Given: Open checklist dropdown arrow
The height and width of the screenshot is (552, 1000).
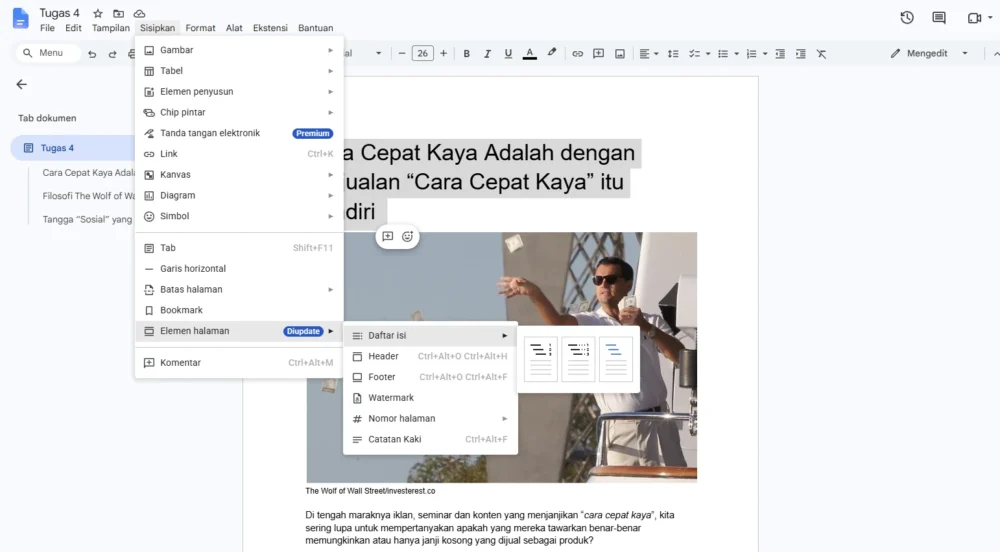Looking at the screenshot, I should click(x=708, y=54).
